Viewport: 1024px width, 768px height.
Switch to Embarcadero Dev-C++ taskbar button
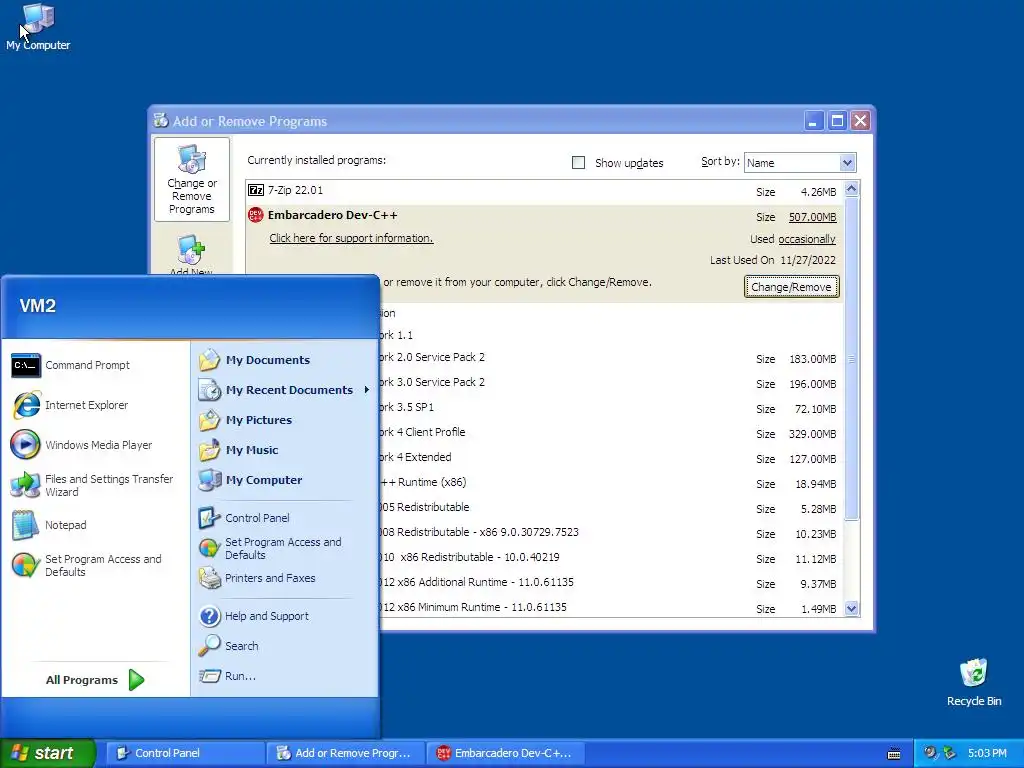[505, 753]
